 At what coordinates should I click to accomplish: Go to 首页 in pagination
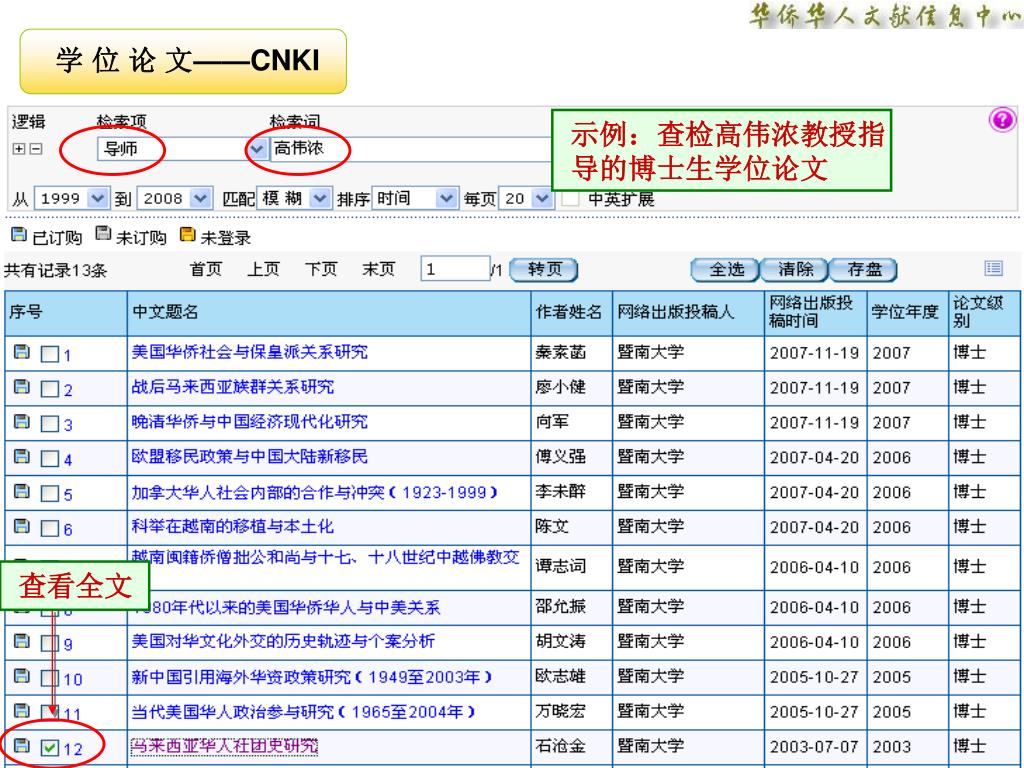pos(206,269)
